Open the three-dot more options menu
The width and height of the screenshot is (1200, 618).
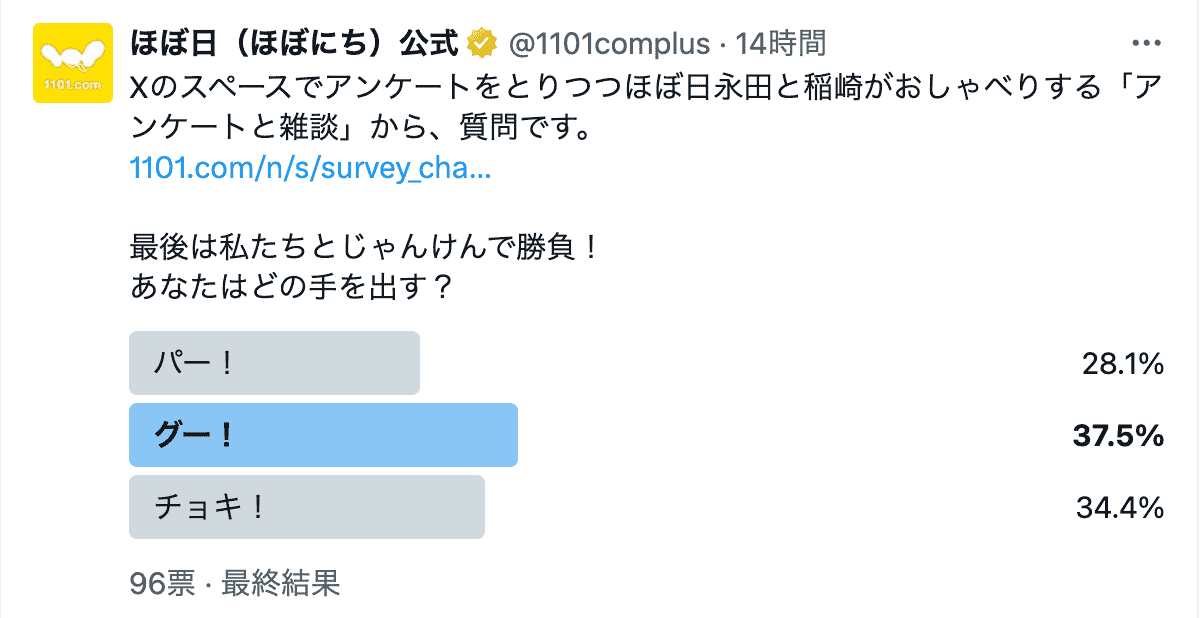(1144, 44)
